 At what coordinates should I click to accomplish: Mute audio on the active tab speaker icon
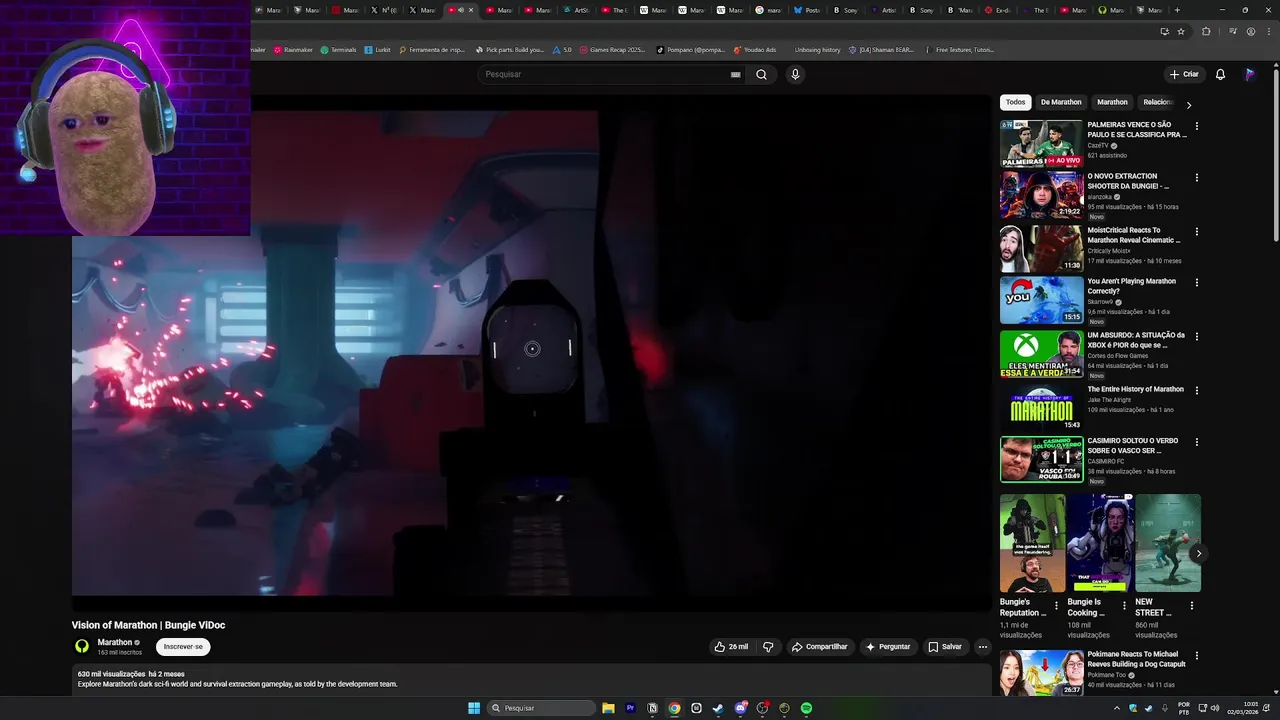coord(461,10)
